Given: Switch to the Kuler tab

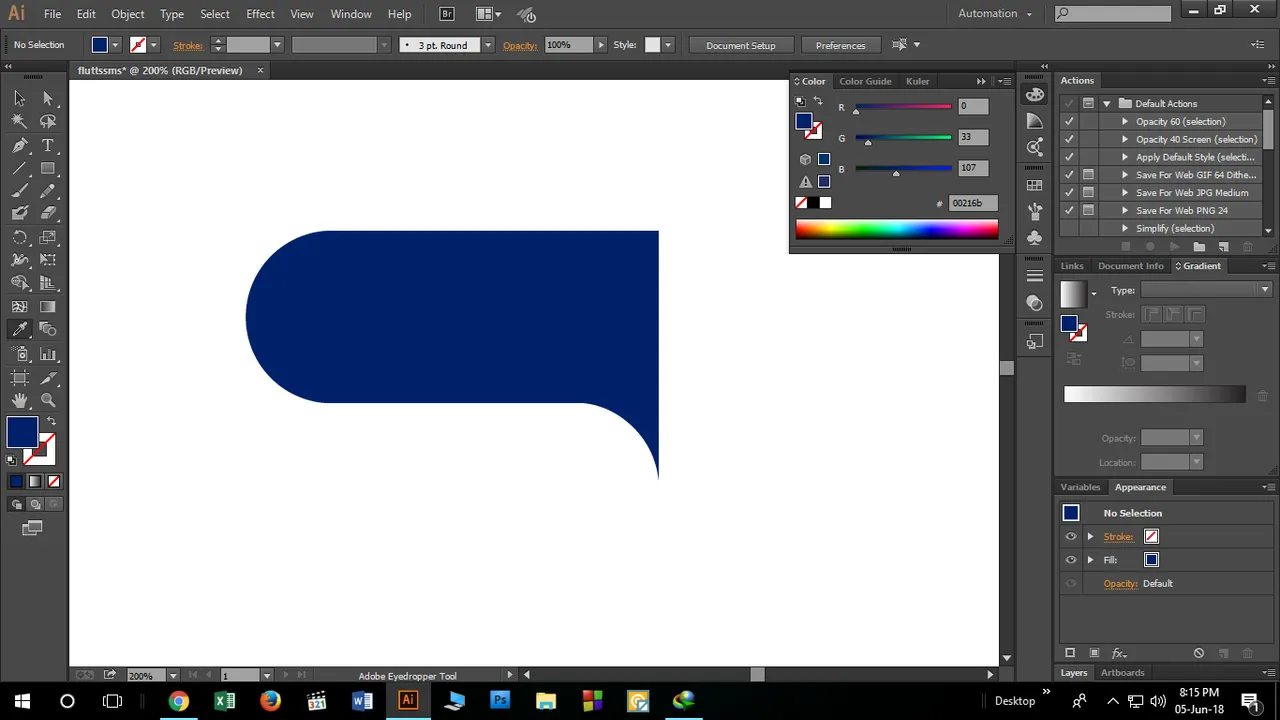Looking at the screenshot, I should [x=917, y=81].
